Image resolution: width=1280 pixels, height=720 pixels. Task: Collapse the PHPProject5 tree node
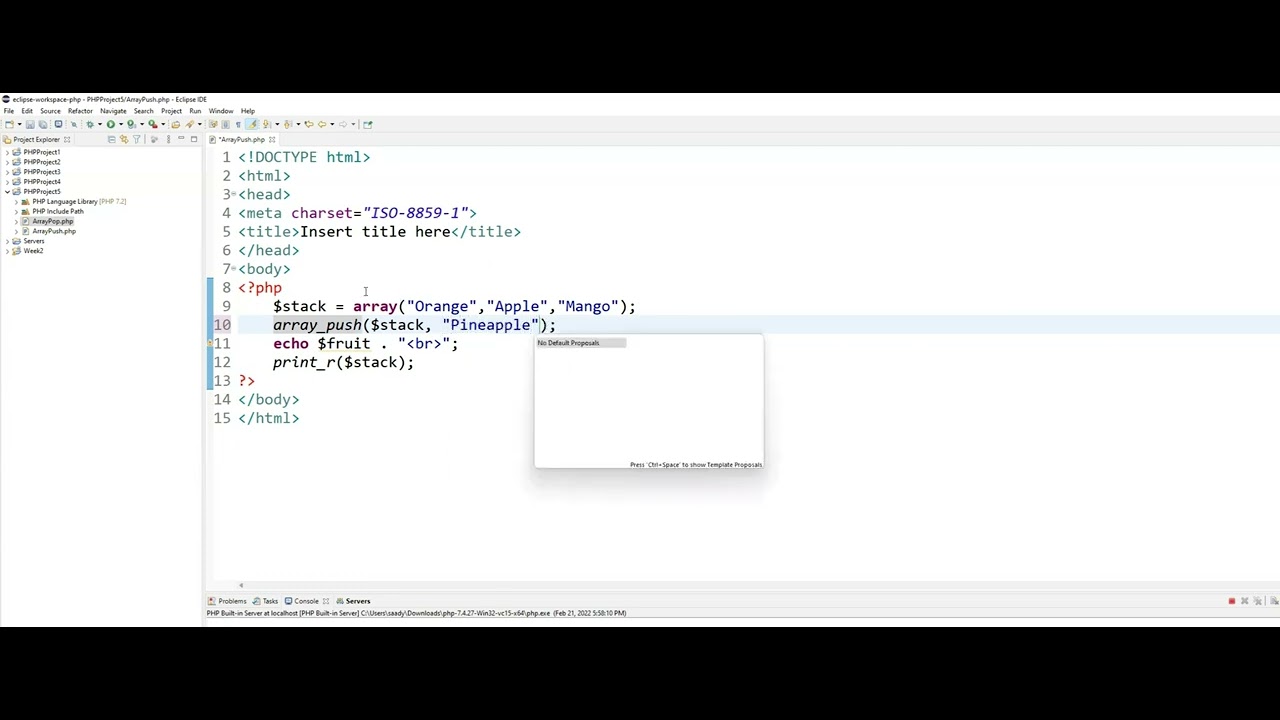point(7,191)
